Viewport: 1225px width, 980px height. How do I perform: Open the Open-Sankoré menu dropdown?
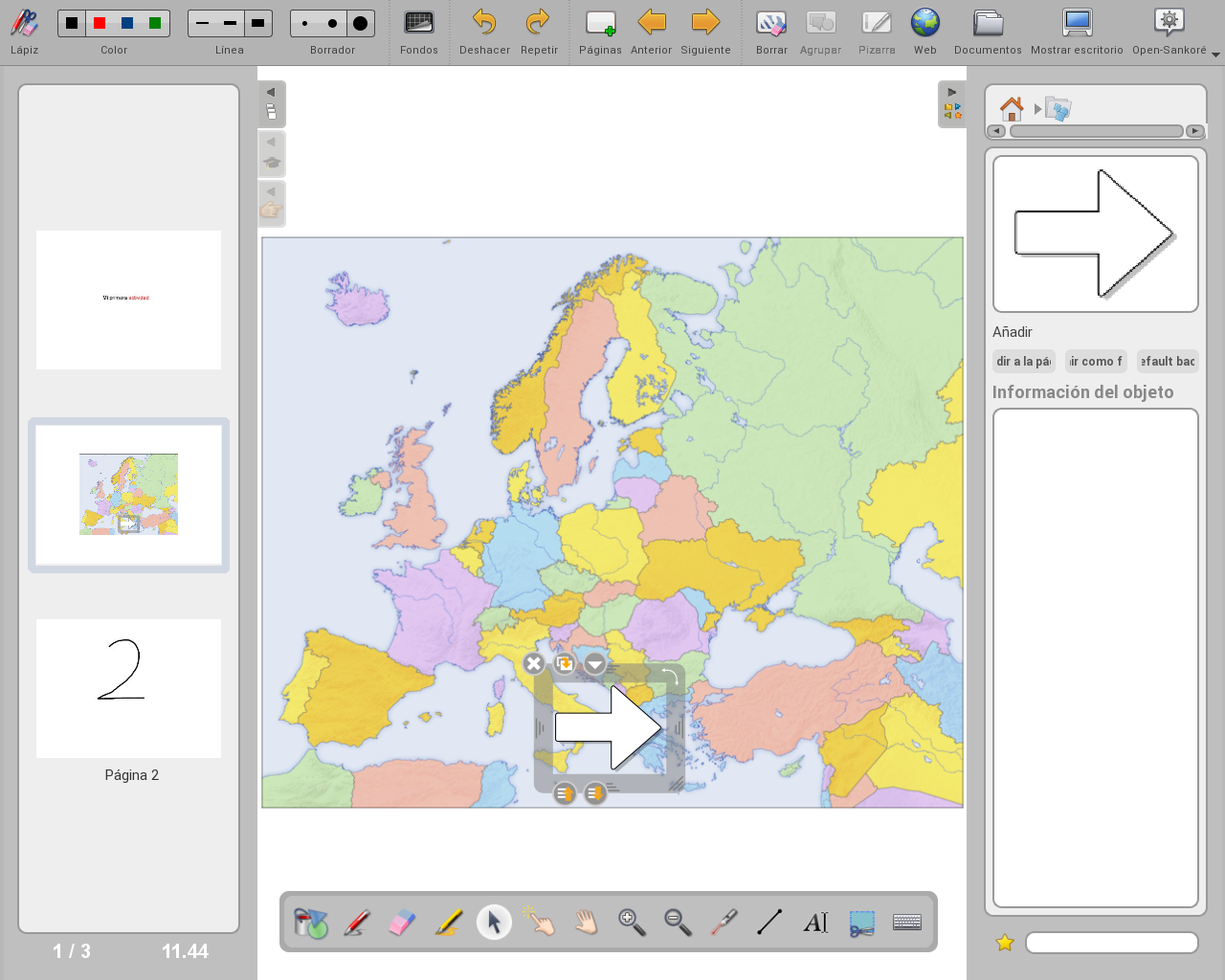(1215, 55)
